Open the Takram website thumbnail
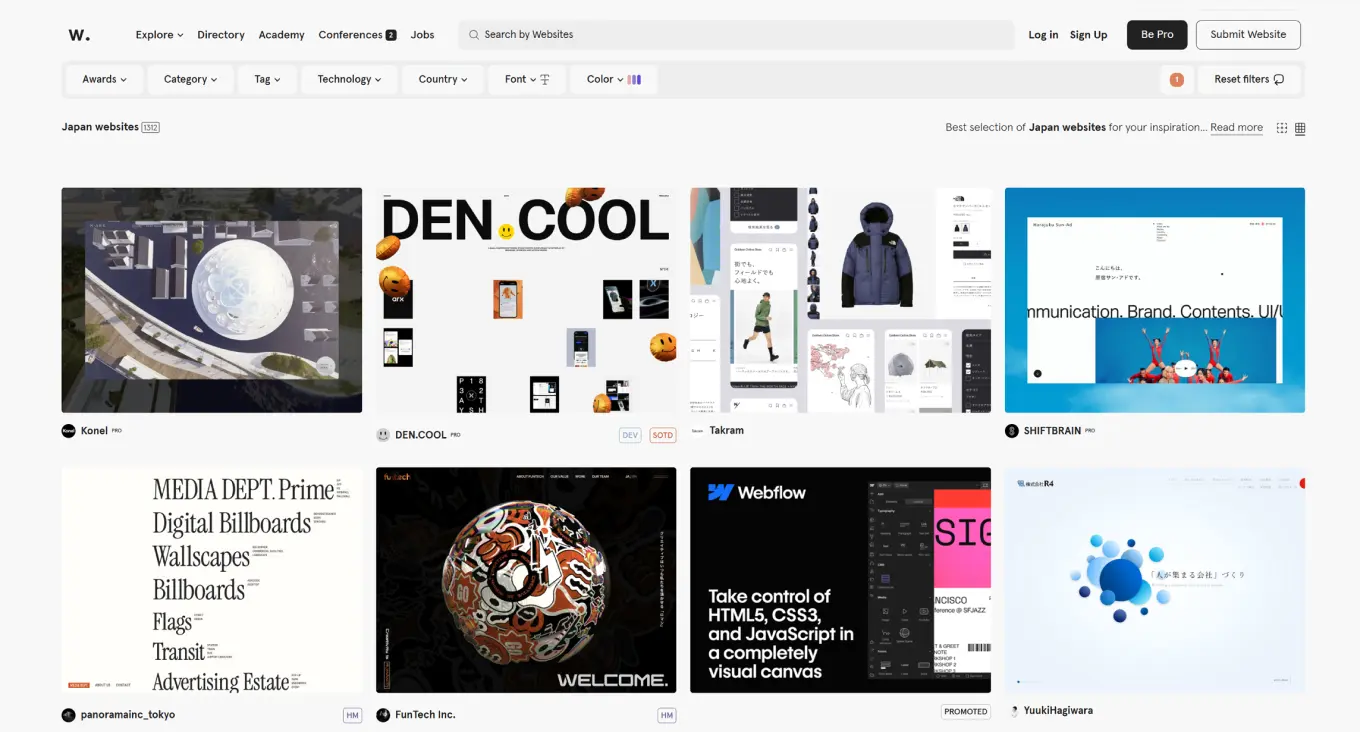Viewport: 1360px width, 732px height. tap(841, 300)
